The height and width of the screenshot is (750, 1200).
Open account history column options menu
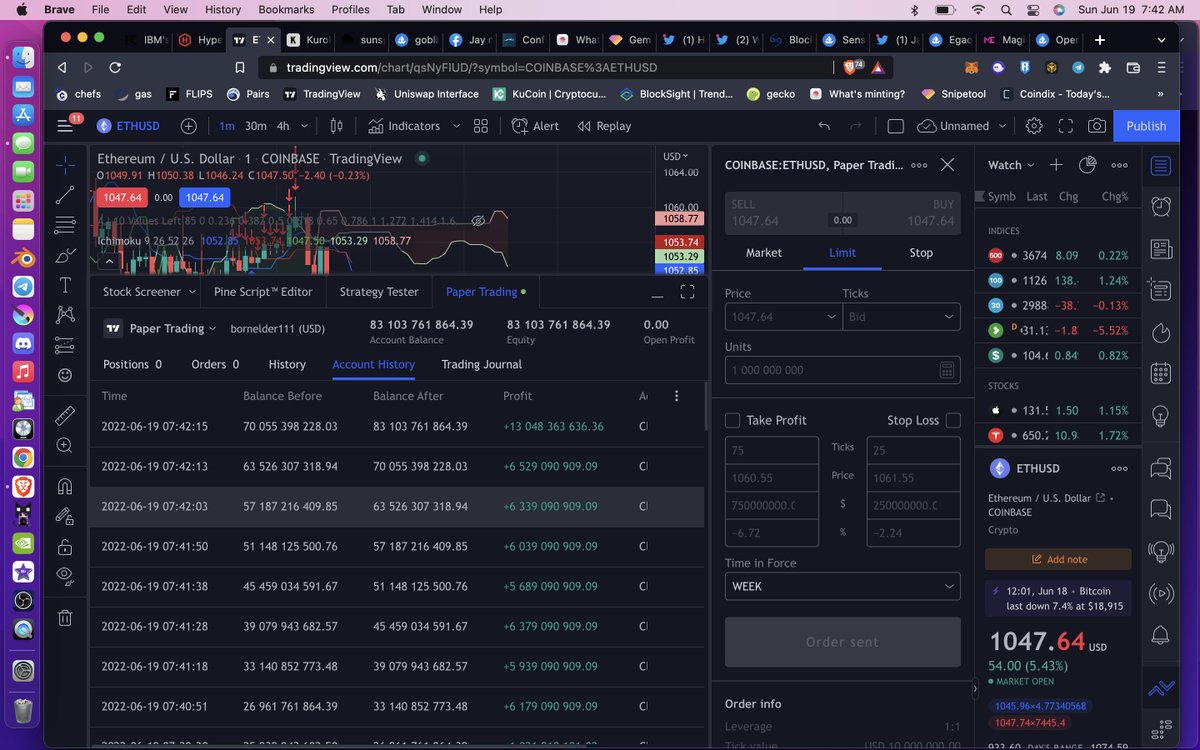pos(677,396)
